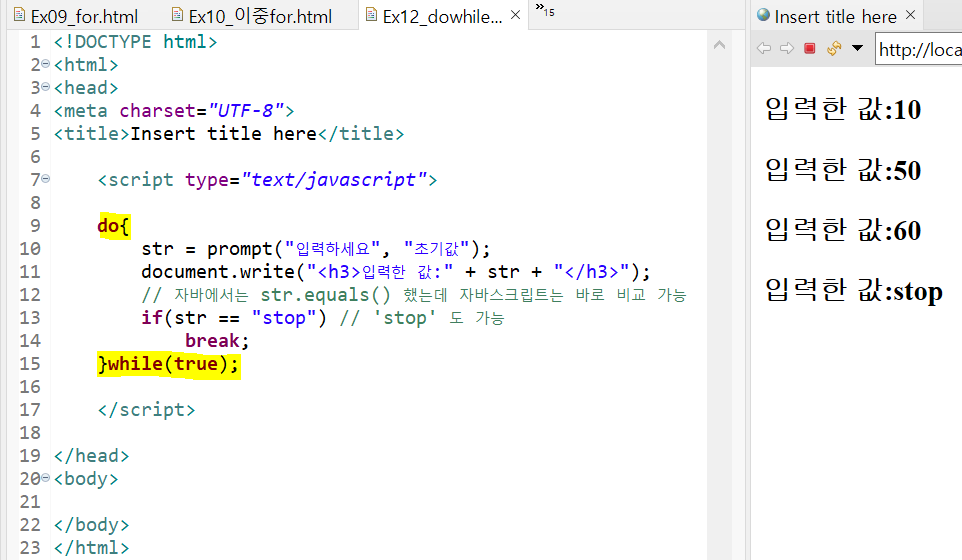Click the Ex10_이중for.html file icon
The height and width of the screenshot is (560, 962).
point(177,15)
